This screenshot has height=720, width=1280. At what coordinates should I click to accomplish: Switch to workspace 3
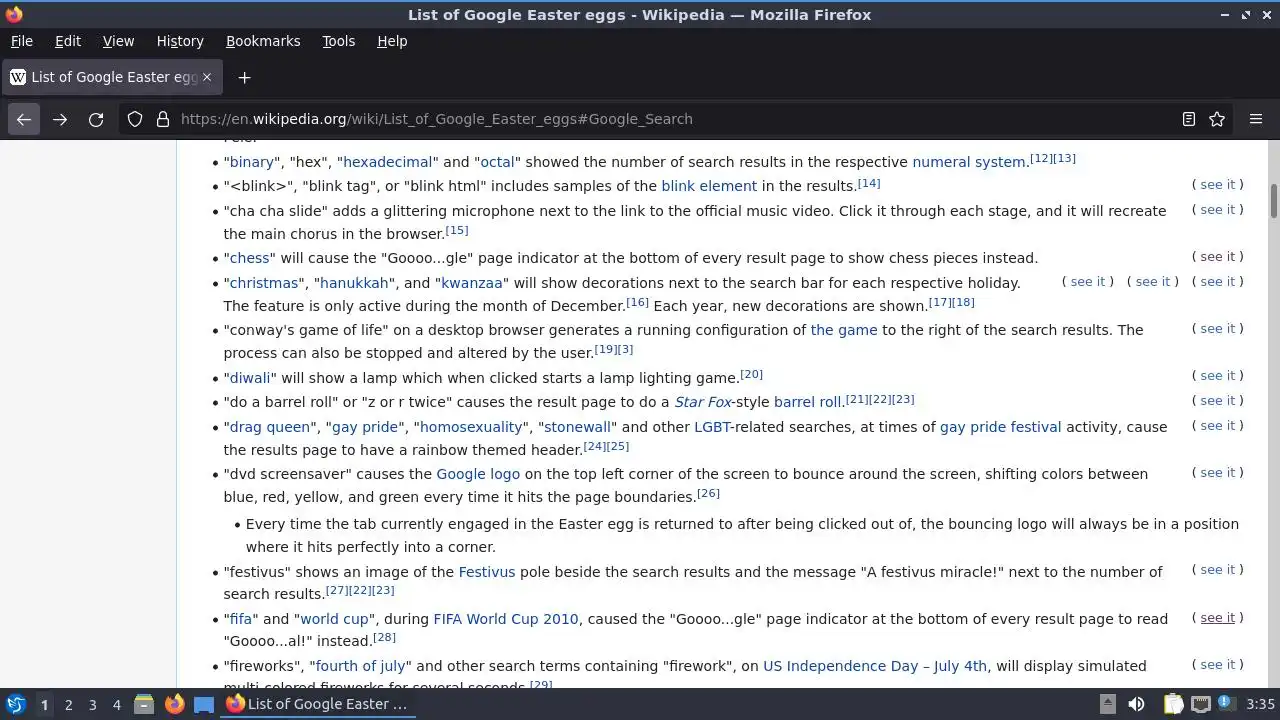[92, 704]
